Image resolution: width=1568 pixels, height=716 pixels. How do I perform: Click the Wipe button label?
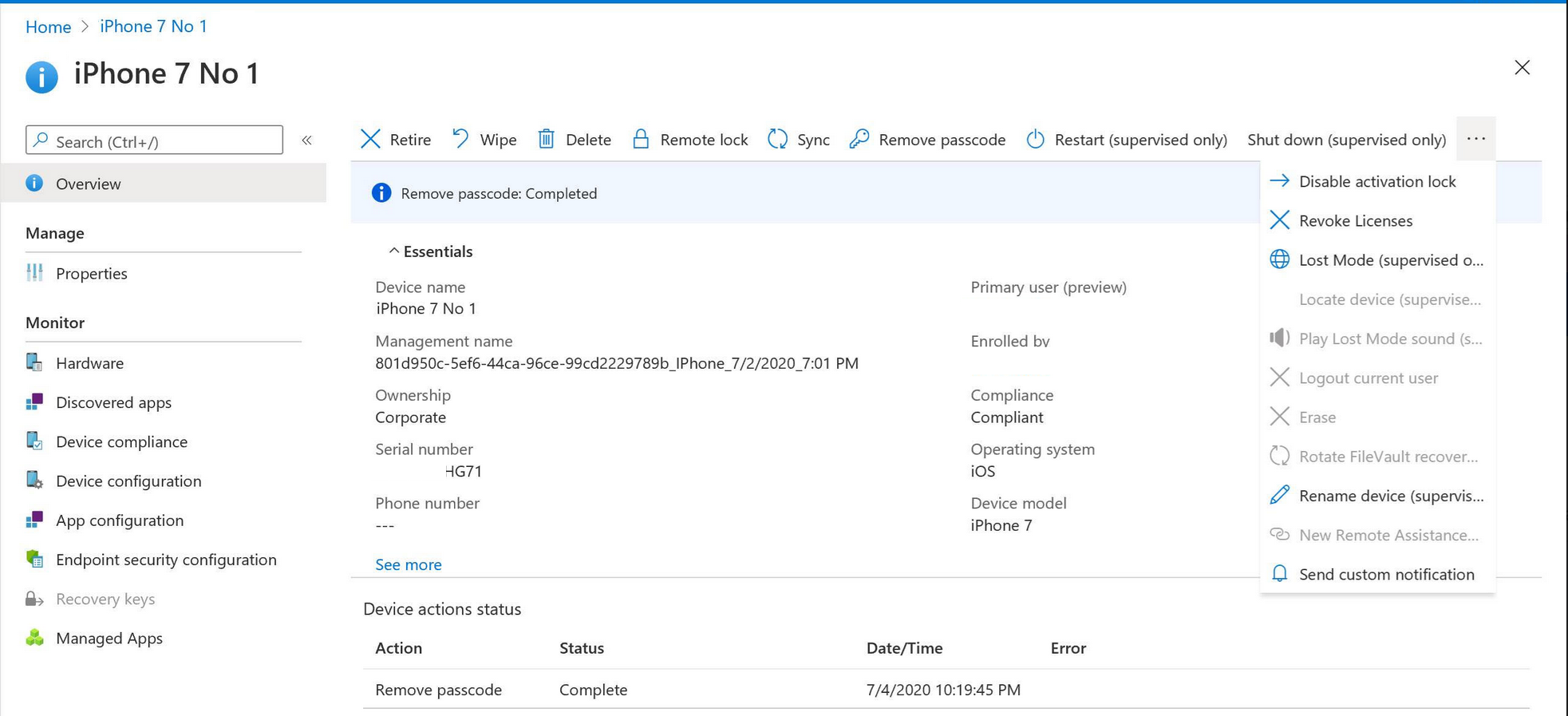pyautogui.click(x=498, y=140)
